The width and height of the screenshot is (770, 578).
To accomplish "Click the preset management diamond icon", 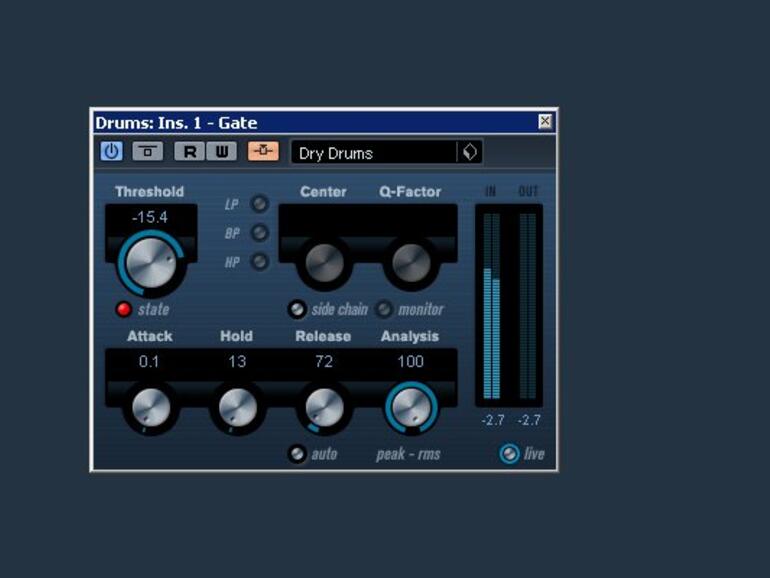I will point(469,152).
